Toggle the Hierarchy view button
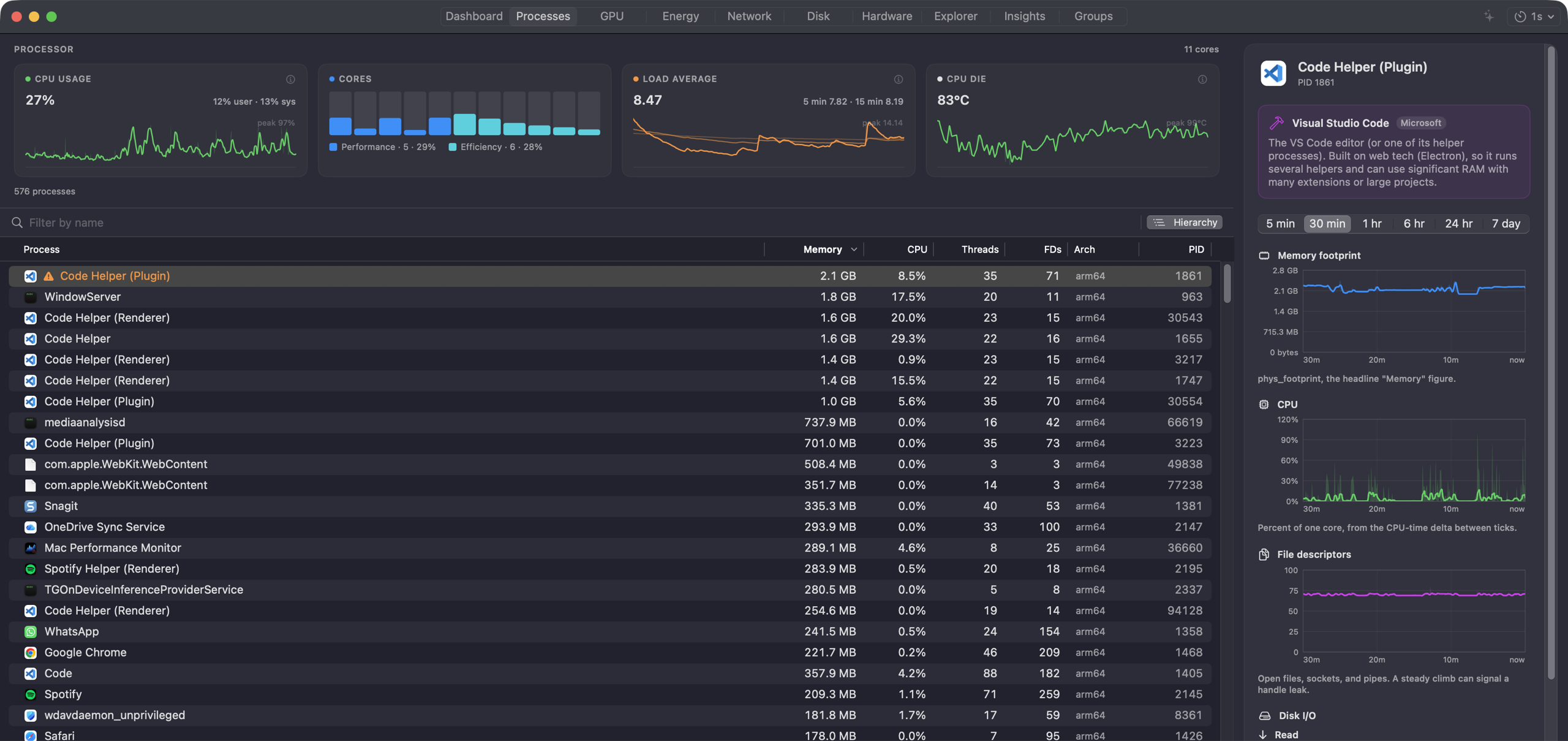The width and height of the screenshot is (1568, 741). click(x=1184, y=222)
